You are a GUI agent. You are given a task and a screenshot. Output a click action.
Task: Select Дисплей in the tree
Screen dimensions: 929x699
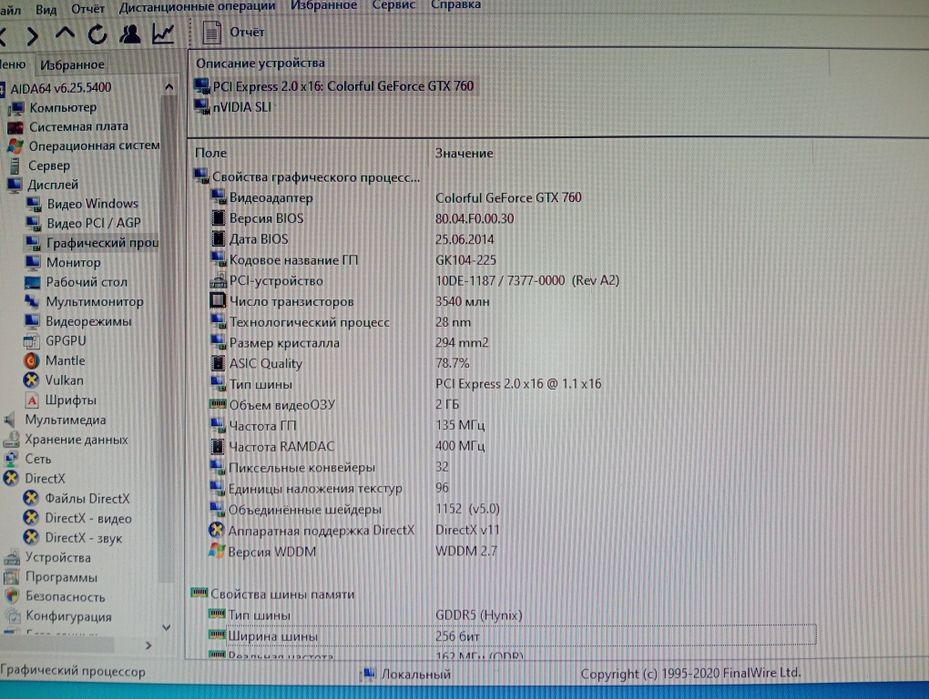click(43, 184)
